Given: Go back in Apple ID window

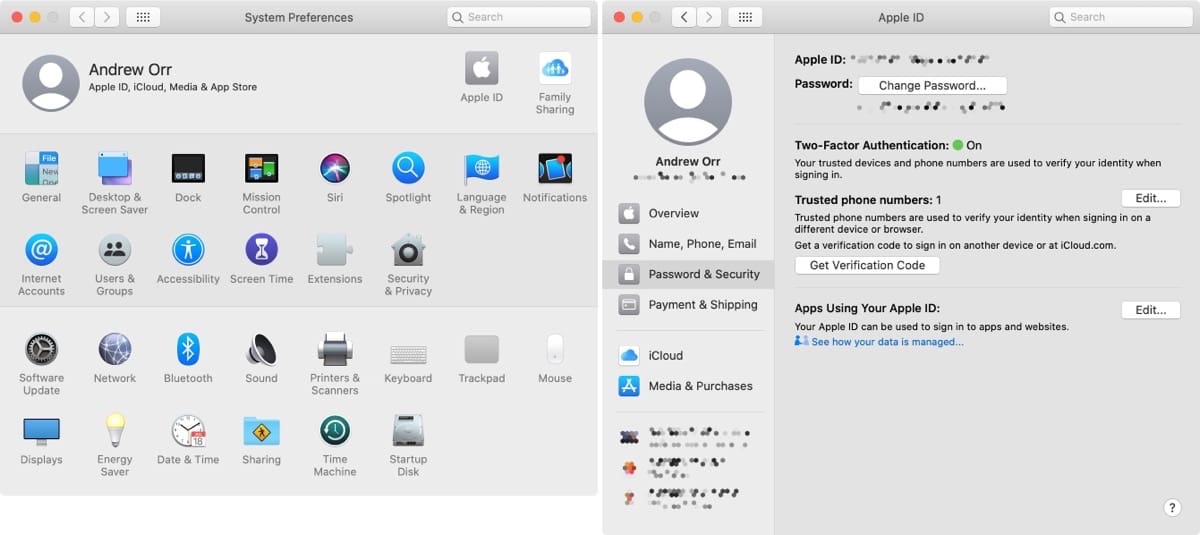Looking at the screenshot, I should coord(684,17).
